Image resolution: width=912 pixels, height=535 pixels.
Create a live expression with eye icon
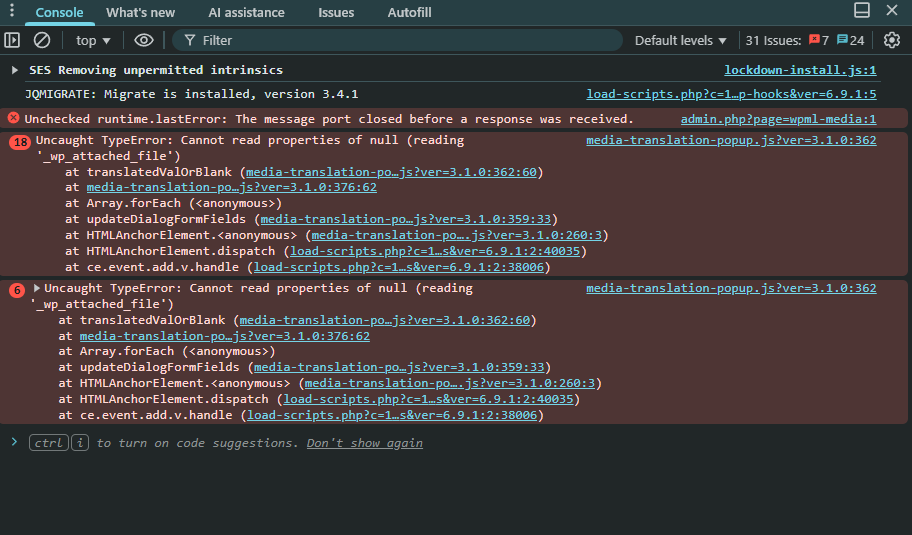coord(144,40)
